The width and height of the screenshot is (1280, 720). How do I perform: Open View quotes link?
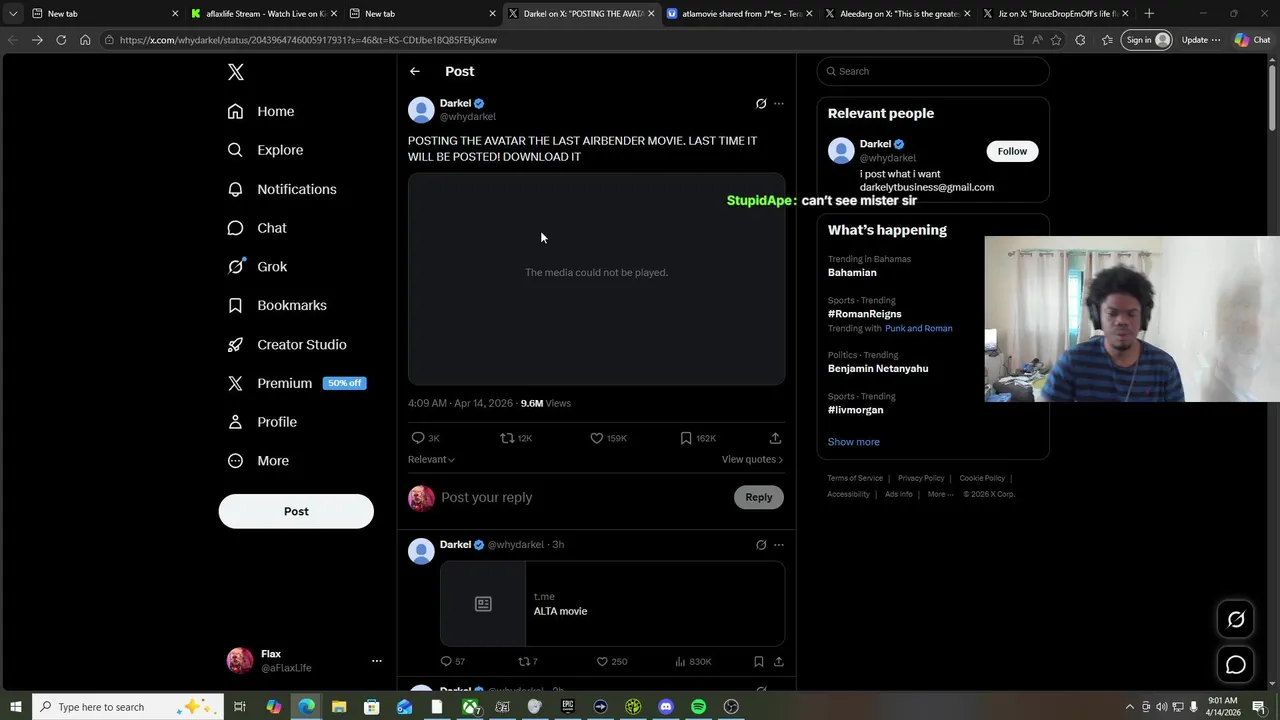pyautogui.click(x=752, y=459)
